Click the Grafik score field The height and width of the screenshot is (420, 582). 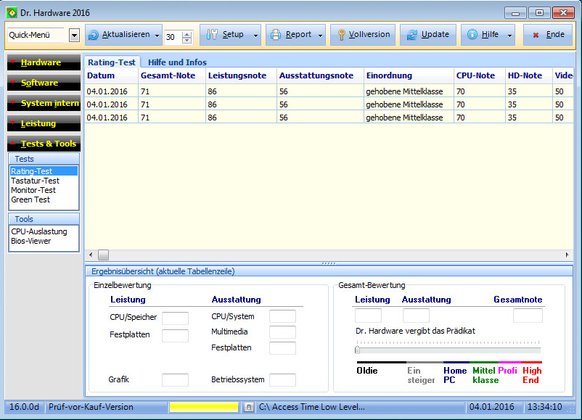coord(175,380)
